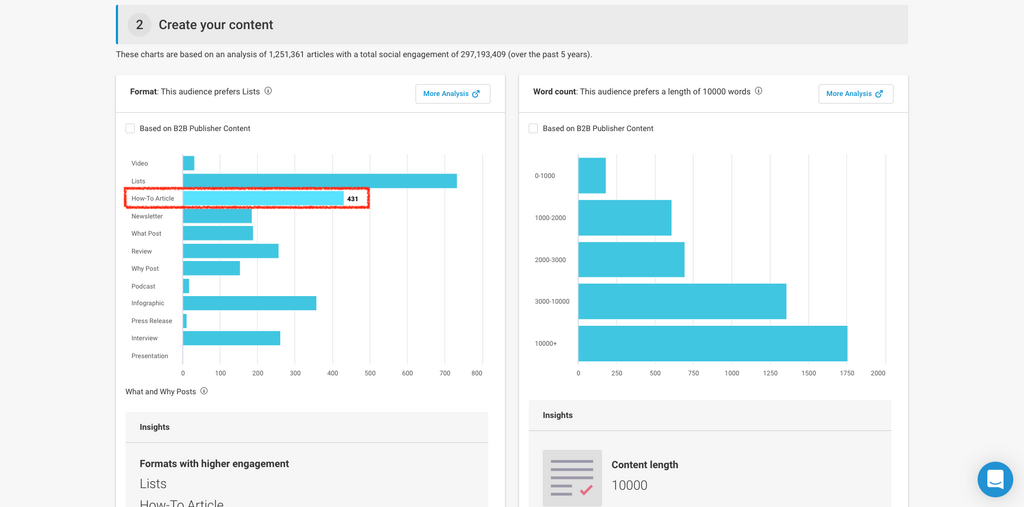Select the Lists bar in Format chart
Screen dimensions: 1024x507
coord(319,181)
